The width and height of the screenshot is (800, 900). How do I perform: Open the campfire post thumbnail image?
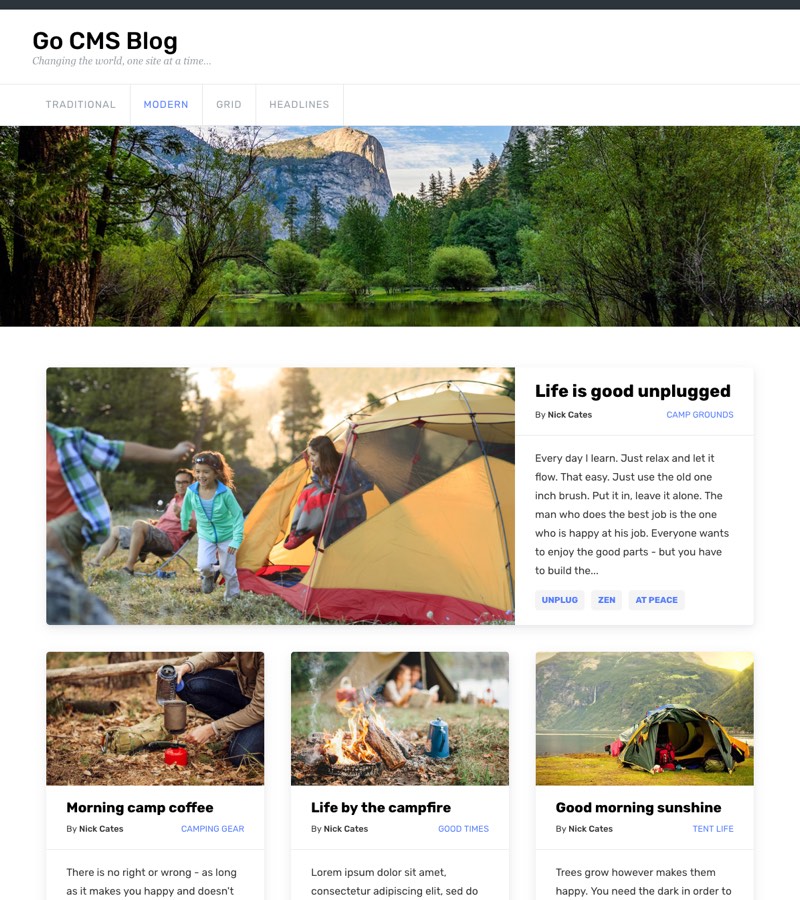point(399,719)
